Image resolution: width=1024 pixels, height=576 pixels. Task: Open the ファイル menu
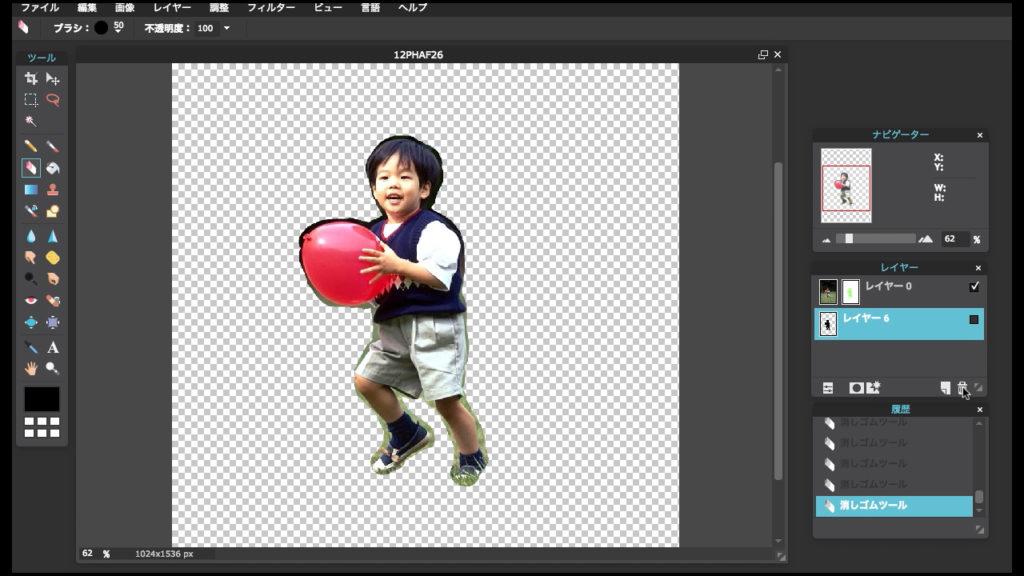click(40, 8)
